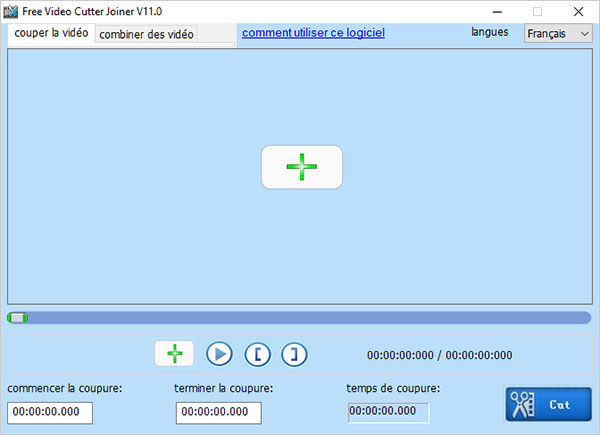Expand the Français language dropdown
600x435 pixels.
pyautogui.click(x=558, y=34)
